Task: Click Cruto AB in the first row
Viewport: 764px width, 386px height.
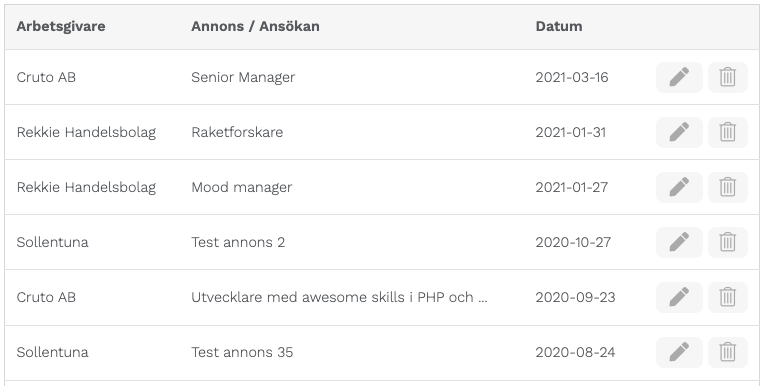Action: click(x=46, y=77)
